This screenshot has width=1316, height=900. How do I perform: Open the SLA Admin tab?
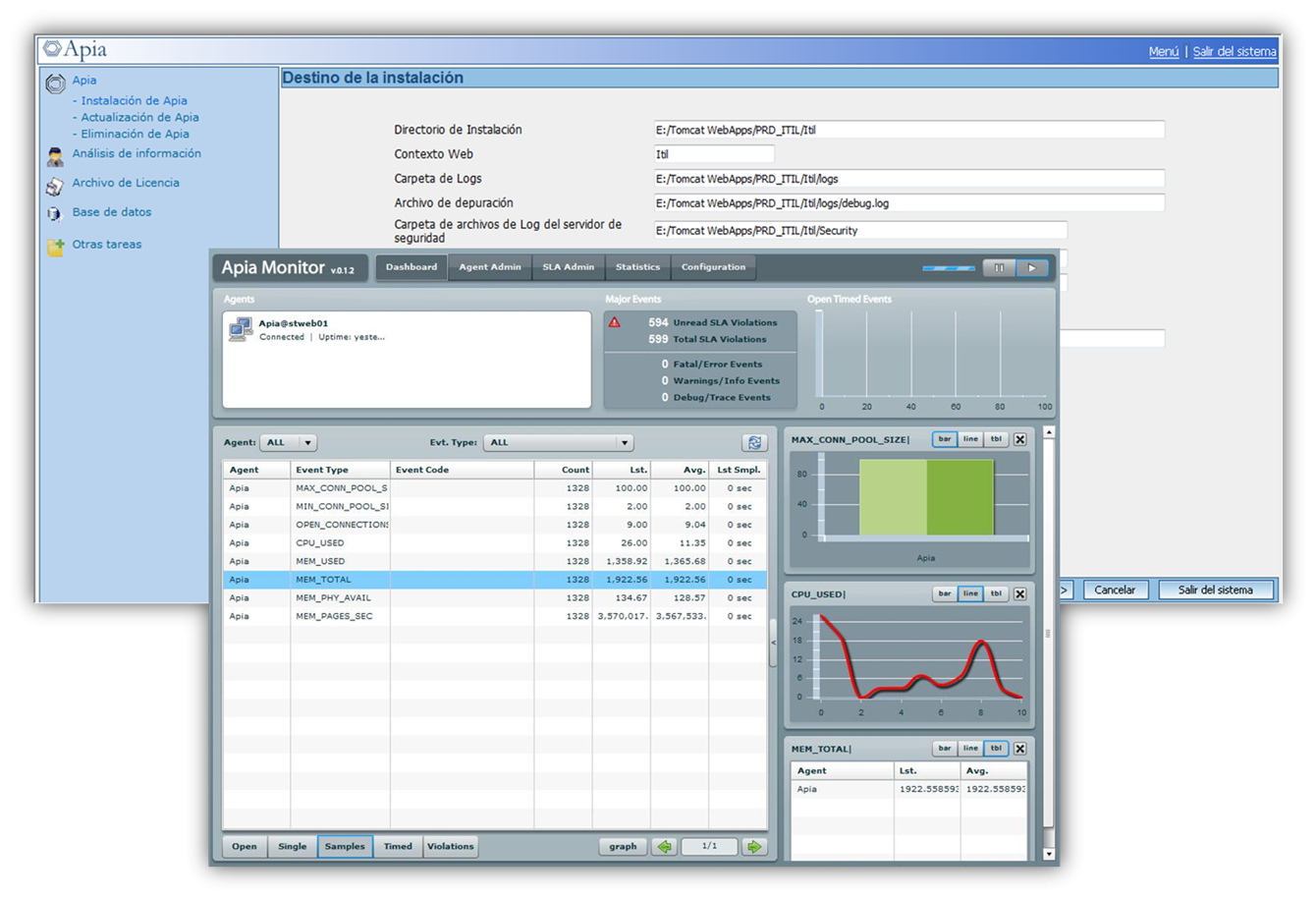[x=569, y=267]
